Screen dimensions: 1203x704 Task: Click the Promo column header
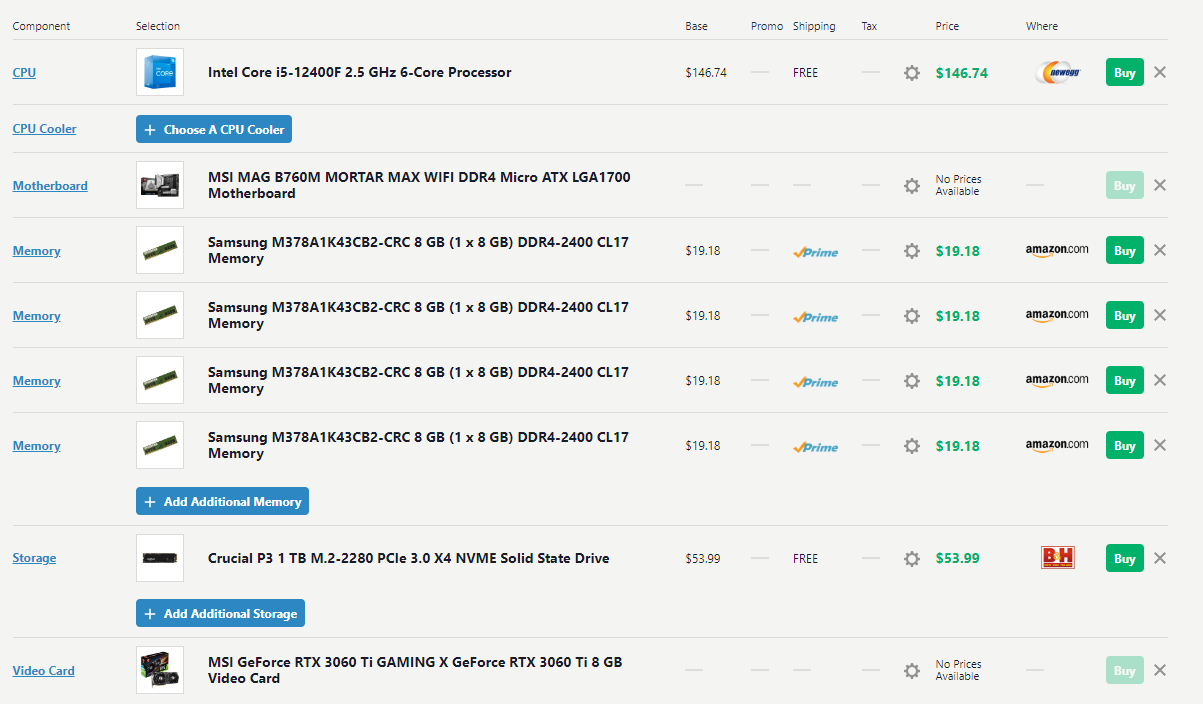coord(767,26)
